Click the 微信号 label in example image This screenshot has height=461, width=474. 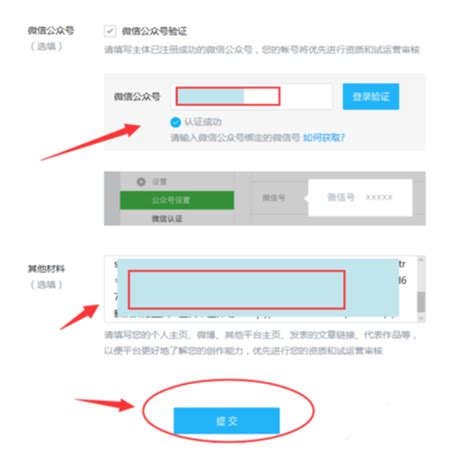click(x=274, y=198)
